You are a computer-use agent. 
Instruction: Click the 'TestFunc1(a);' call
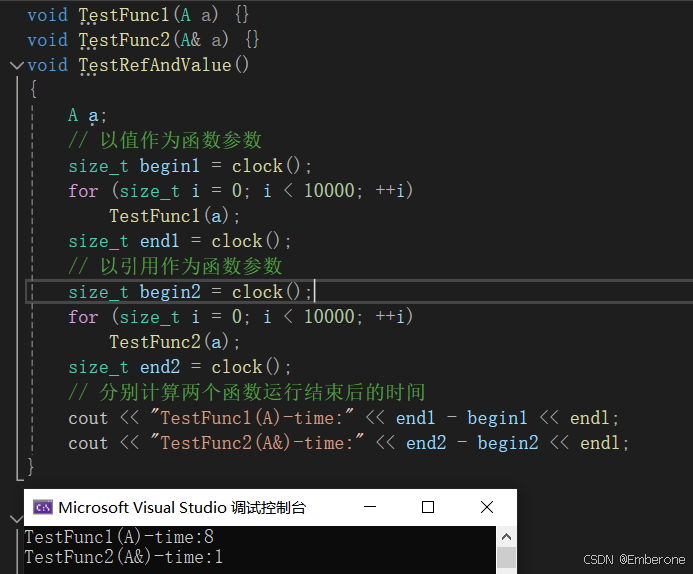(x=175, y=217)
